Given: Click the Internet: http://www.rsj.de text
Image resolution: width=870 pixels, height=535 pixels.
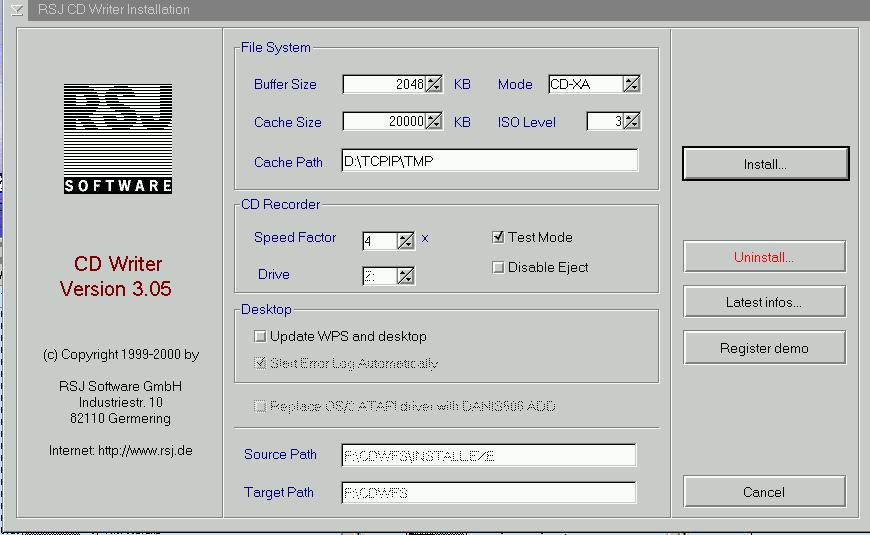Looking at the screenshot, I should (120, 451).
